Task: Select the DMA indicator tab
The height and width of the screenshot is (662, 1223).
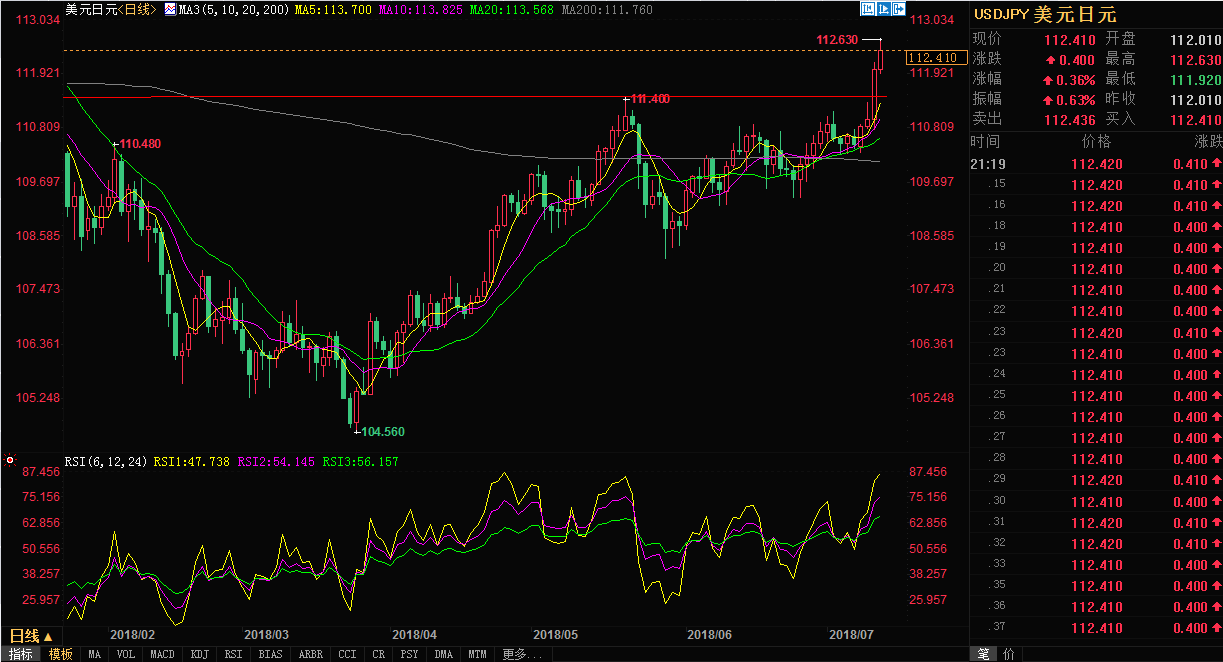Action: (444, 654)
